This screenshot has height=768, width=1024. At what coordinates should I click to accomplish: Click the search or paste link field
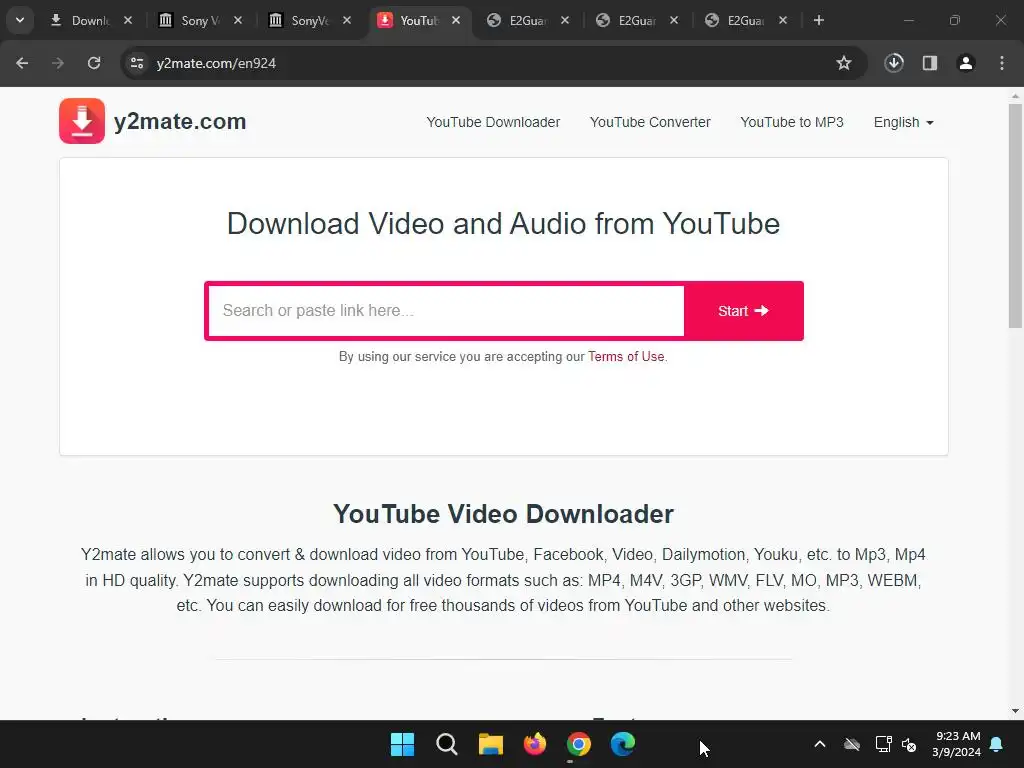click(x=446, y=311)
